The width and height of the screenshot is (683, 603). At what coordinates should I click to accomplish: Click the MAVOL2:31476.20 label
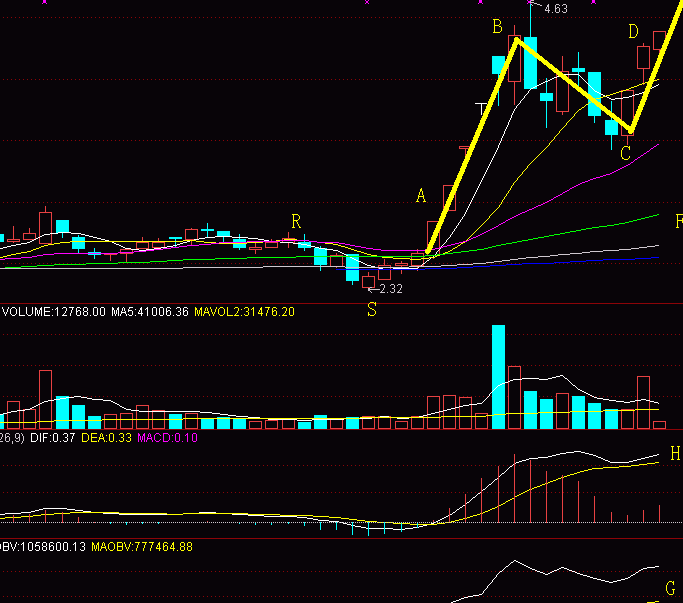click(245, 312)
